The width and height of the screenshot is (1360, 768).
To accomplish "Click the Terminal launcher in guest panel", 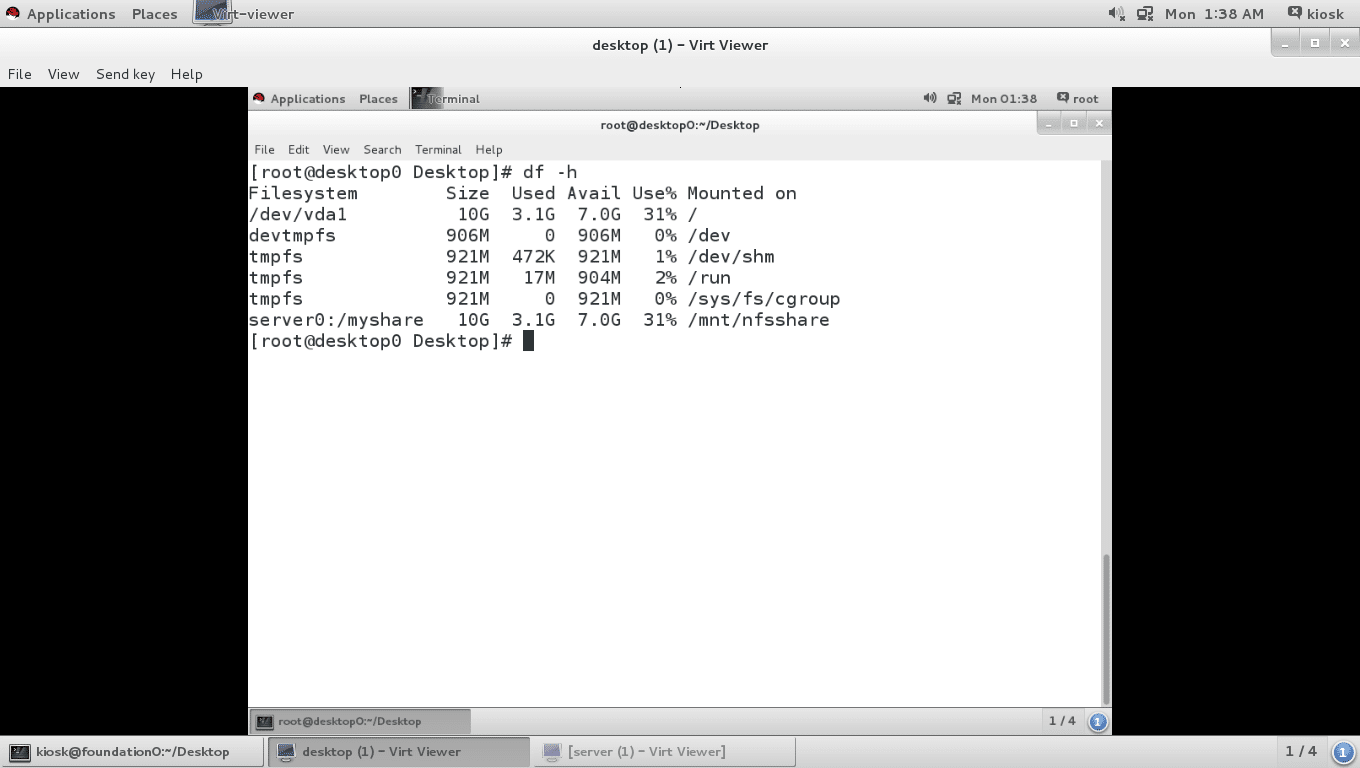I will tap(446, 98).
